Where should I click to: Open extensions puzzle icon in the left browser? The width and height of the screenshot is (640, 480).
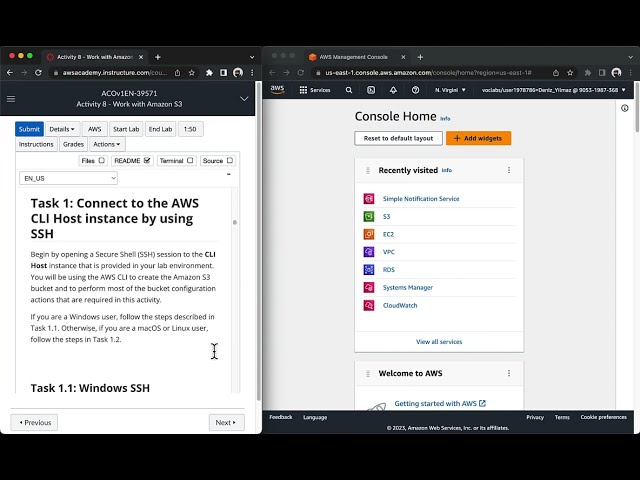coord(209,73)
